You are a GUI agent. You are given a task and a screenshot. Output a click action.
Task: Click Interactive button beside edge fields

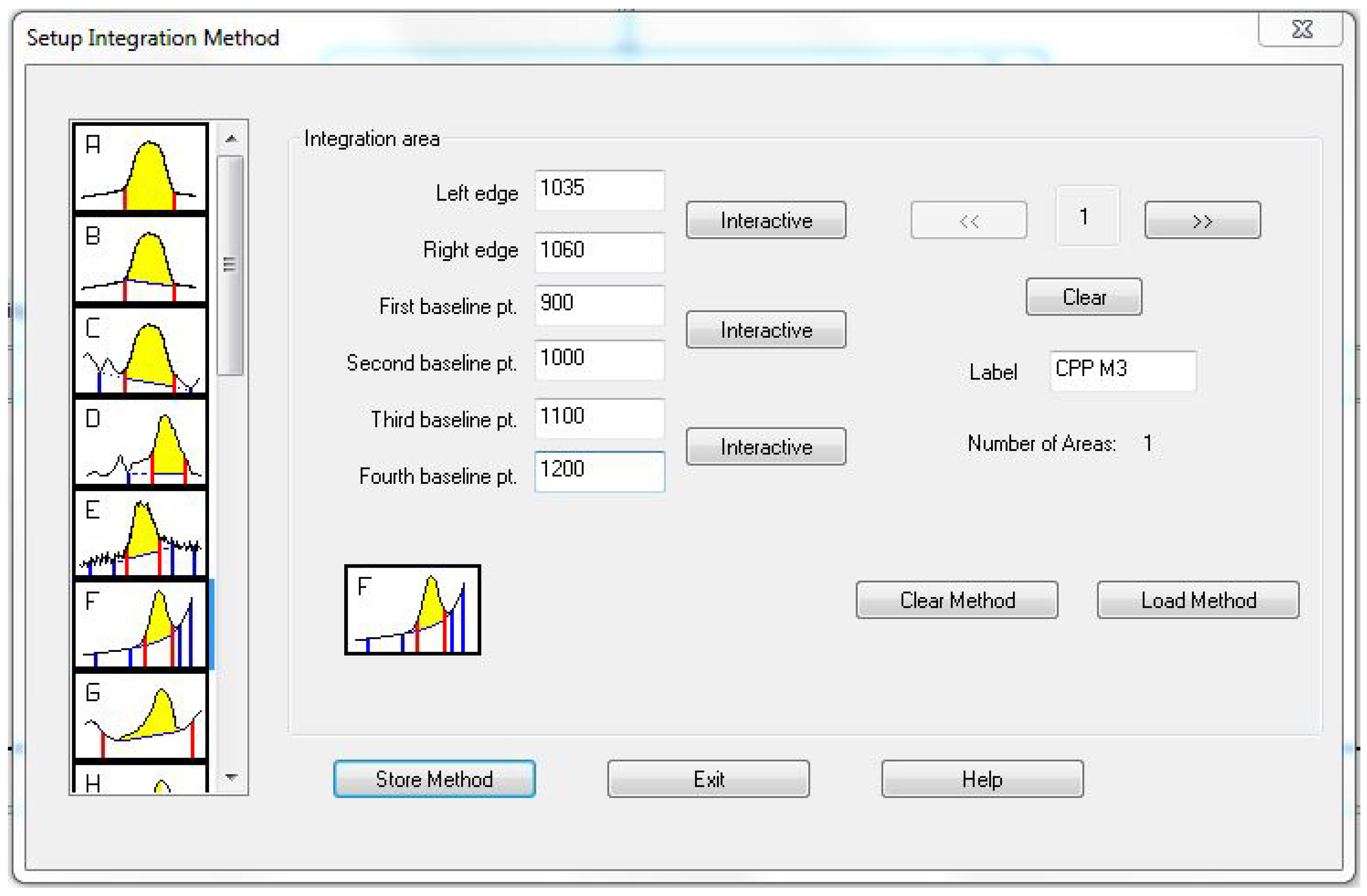pos(766,220)
